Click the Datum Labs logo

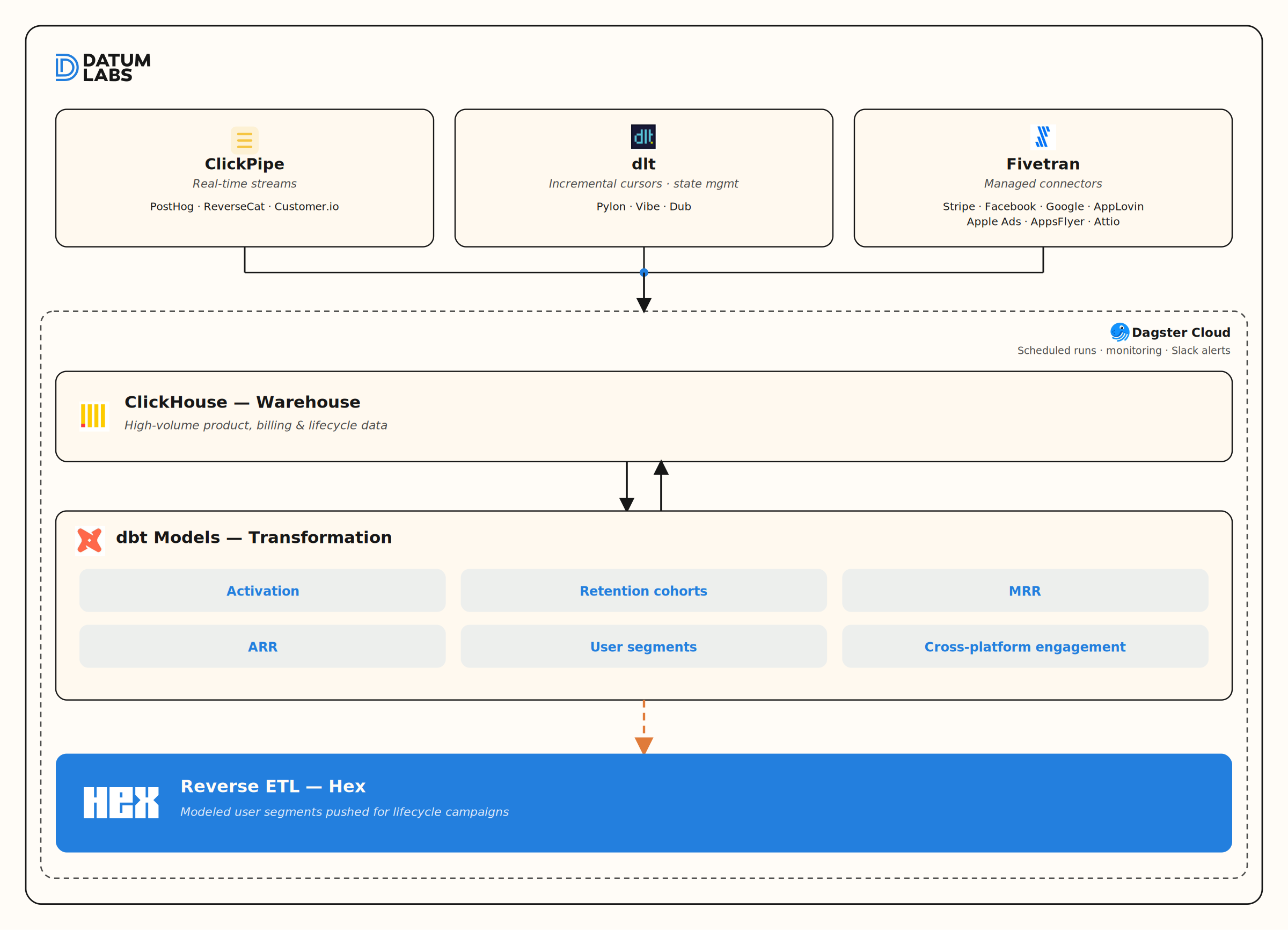click(x=103, y=68)
